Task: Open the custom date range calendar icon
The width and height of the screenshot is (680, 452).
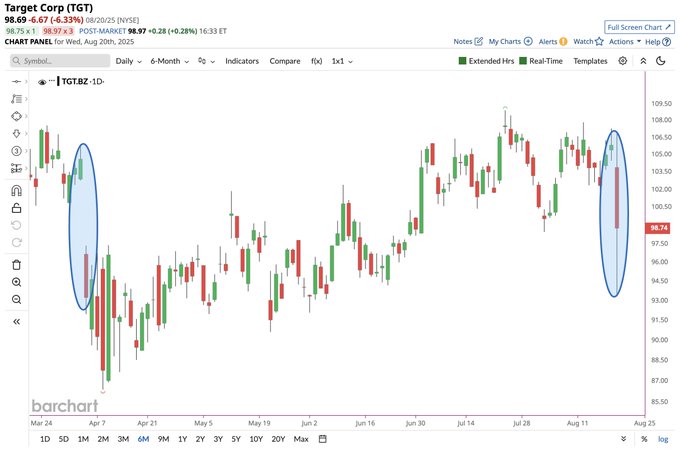Action: pos(323,439)
